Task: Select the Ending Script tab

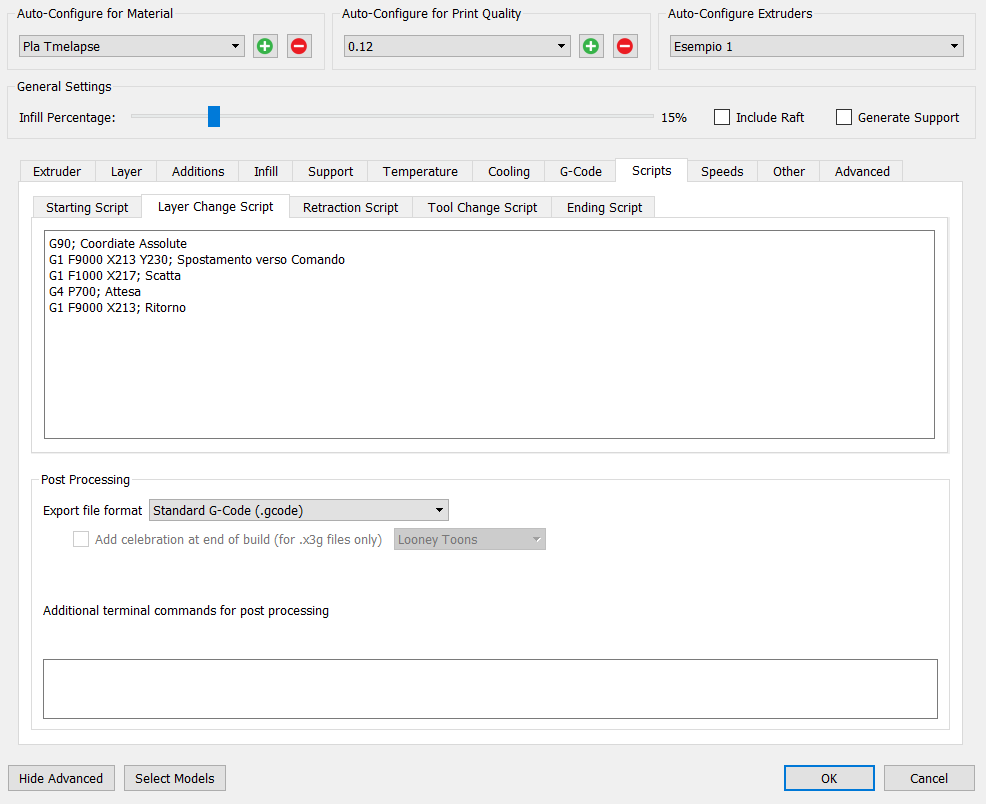Action: coord(604,207)
